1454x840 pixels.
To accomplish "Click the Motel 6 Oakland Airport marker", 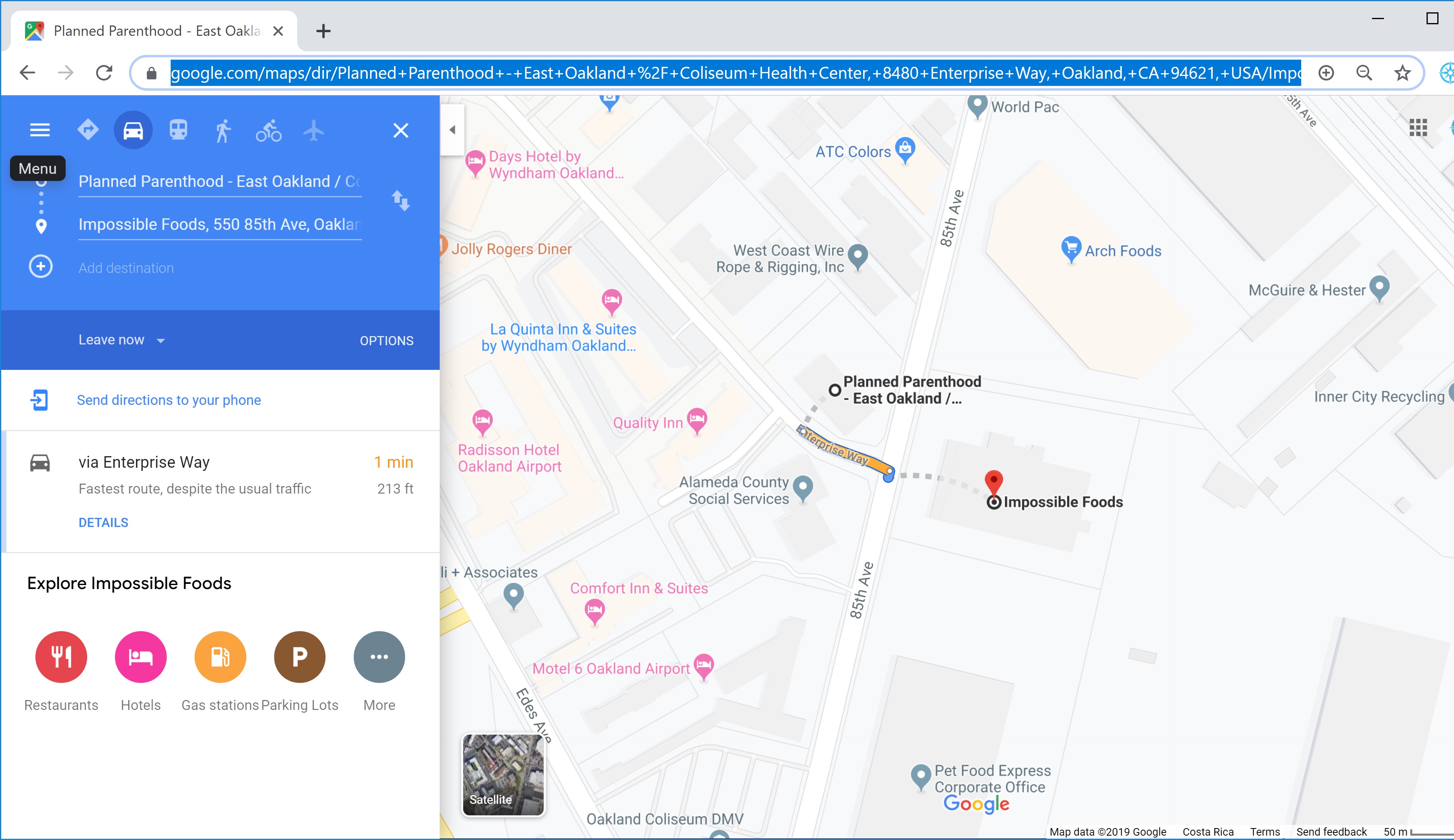I will tap(704, 667).
